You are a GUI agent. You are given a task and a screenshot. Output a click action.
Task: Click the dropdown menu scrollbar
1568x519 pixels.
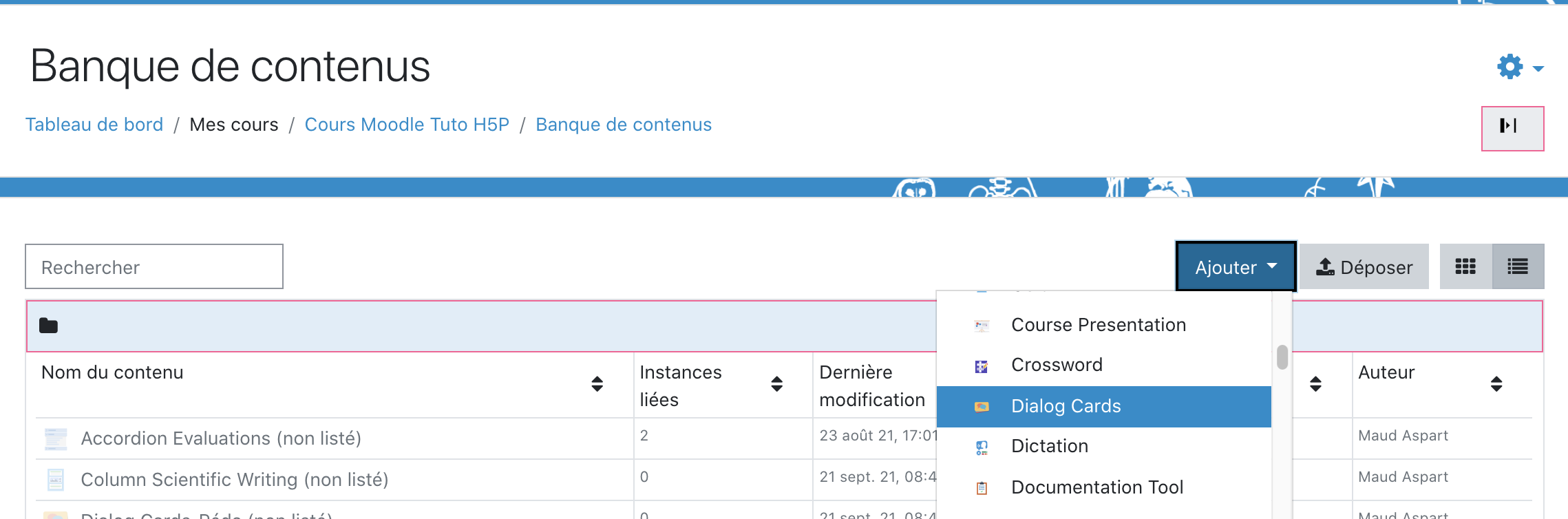point(1282,357)
